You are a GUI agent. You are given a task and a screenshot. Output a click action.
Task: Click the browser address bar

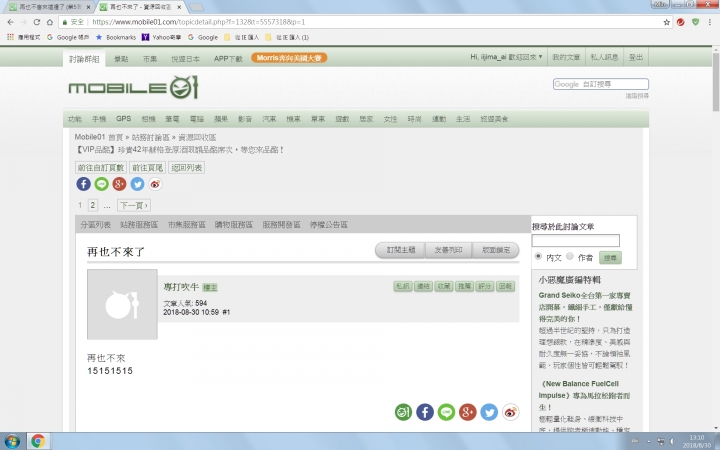[x=367, y=22]
